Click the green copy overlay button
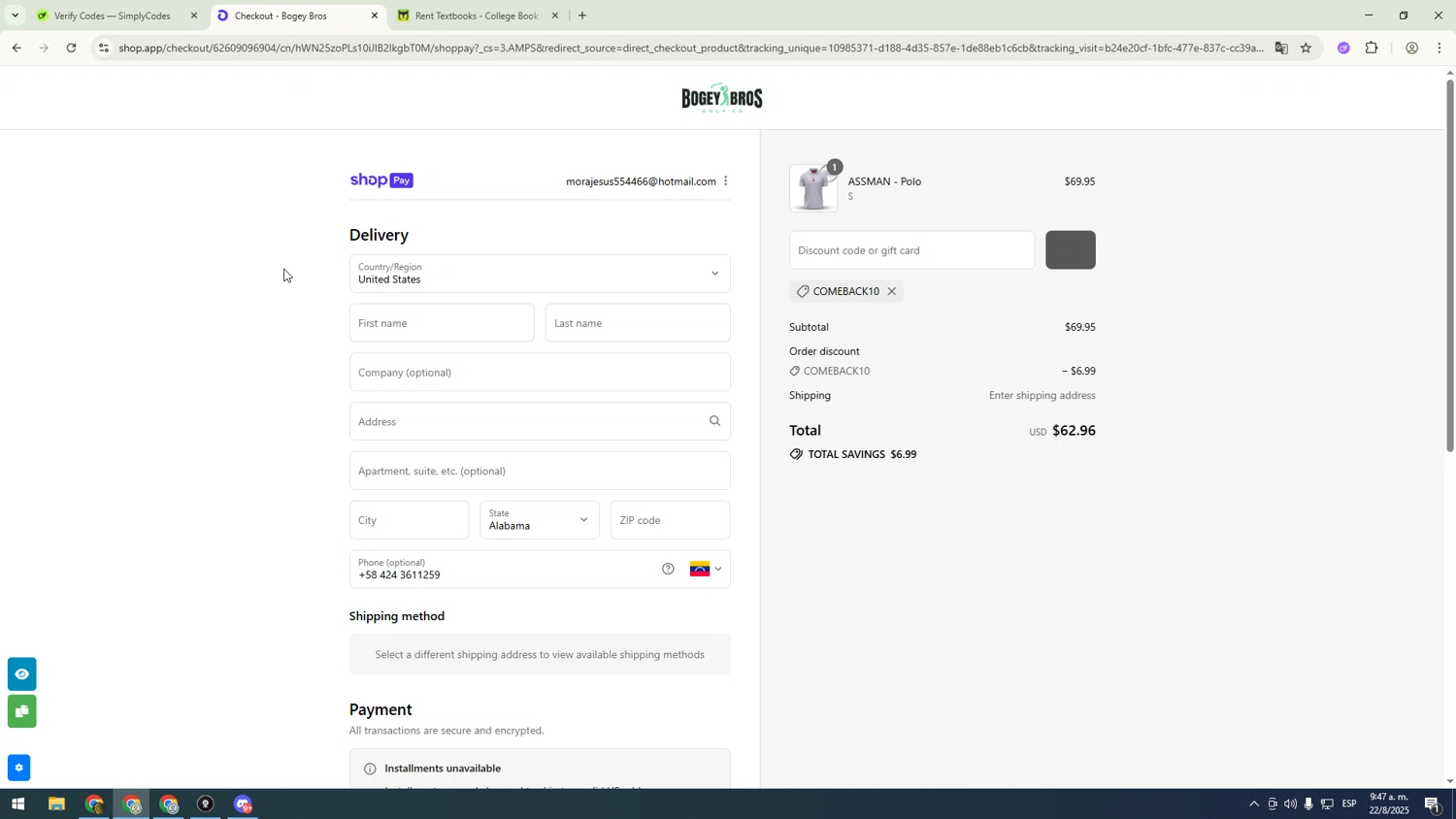Image resolution: width=1456 pixels, height=819 pixels. tap(21, 711)
